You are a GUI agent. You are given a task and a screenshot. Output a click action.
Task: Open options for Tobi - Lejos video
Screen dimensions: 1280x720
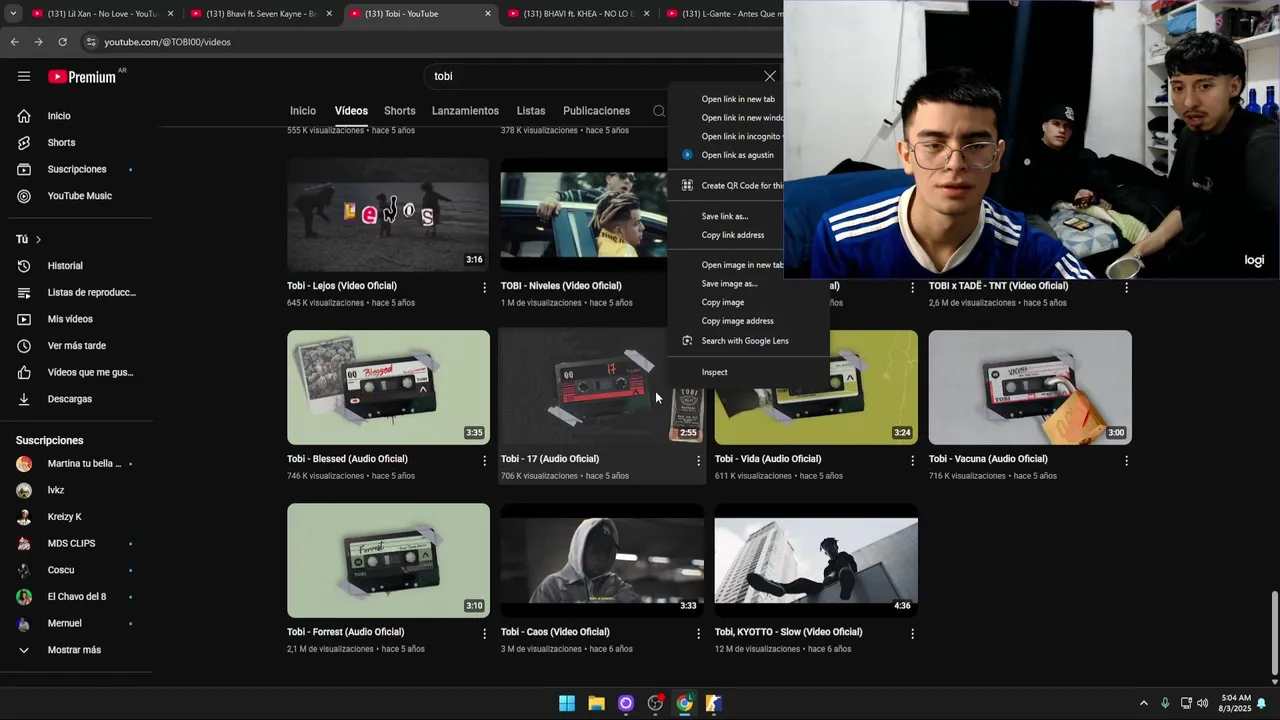pos(484,288)
